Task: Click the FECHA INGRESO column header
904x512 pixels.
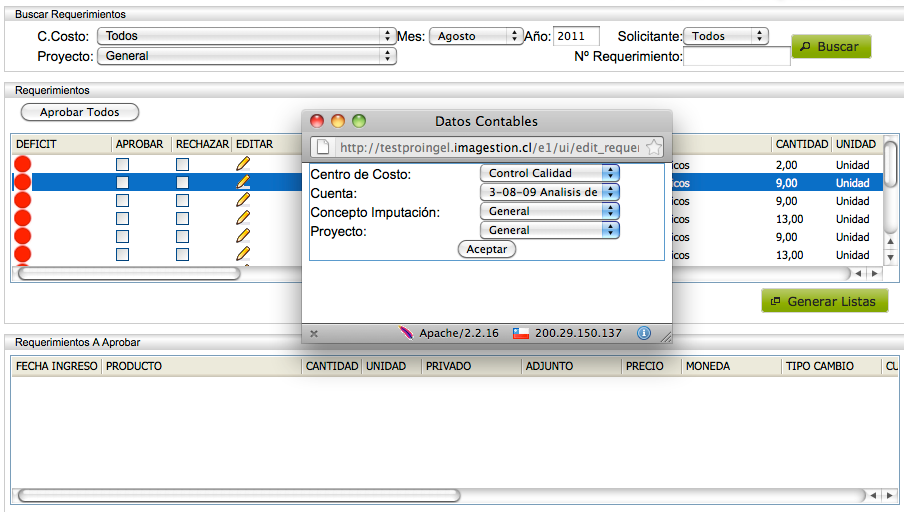Action: click(56, 366)
